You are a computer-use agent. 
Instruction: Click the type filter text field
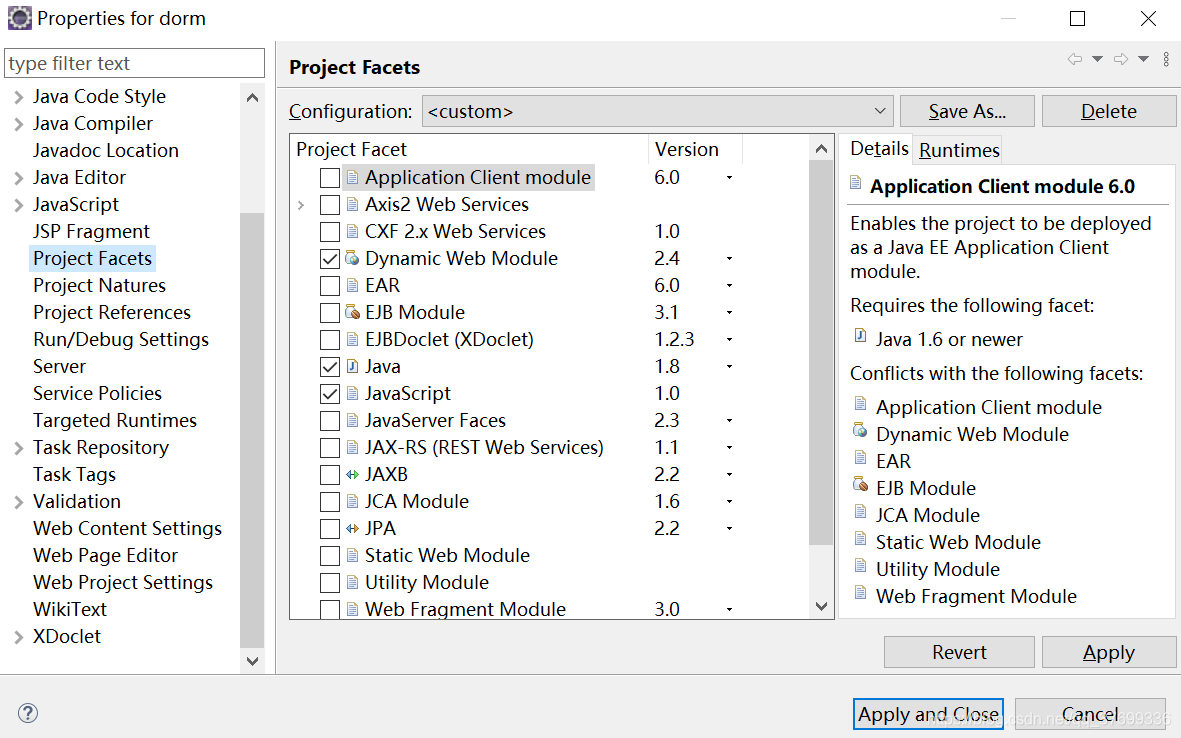point(134,63)
